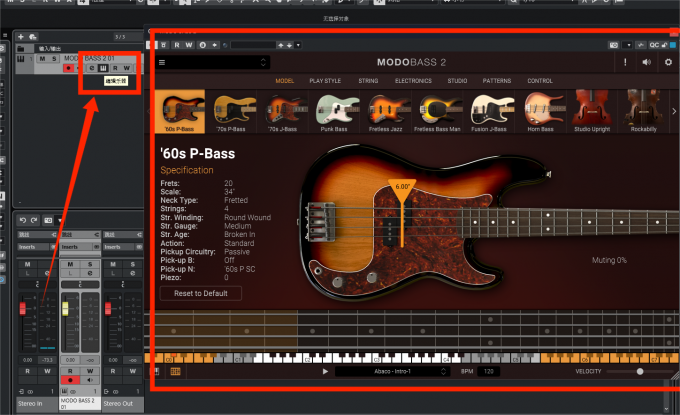Toggle record enable on MODO BASS track
The height and width of the screenshot is (415, 680).
[x=69, y=68]
